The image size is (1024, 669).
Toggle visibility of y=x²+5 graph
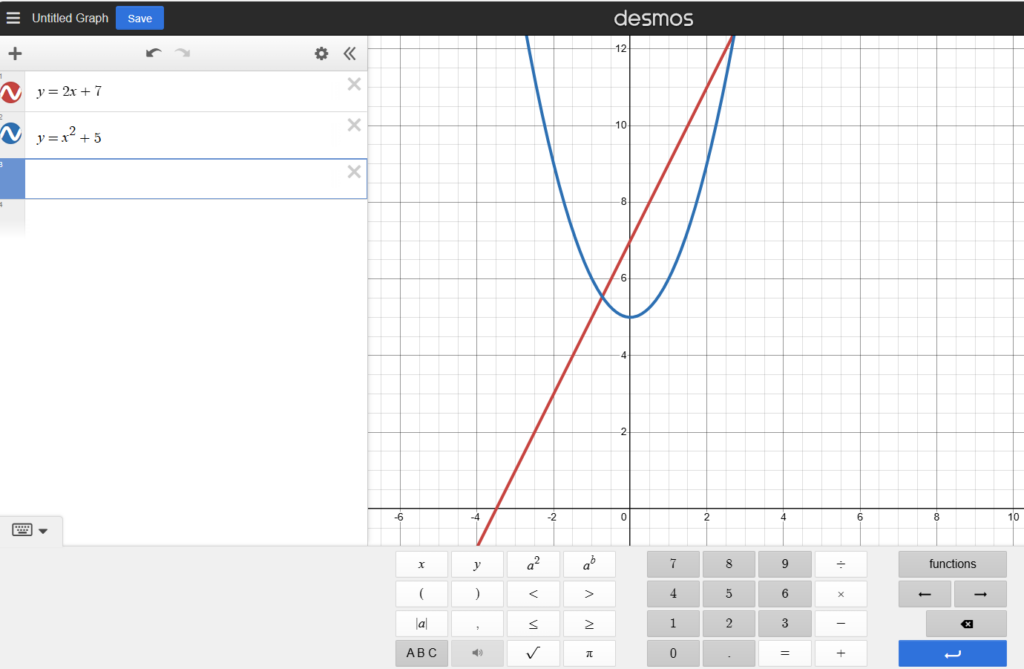(x=11, y=133)
